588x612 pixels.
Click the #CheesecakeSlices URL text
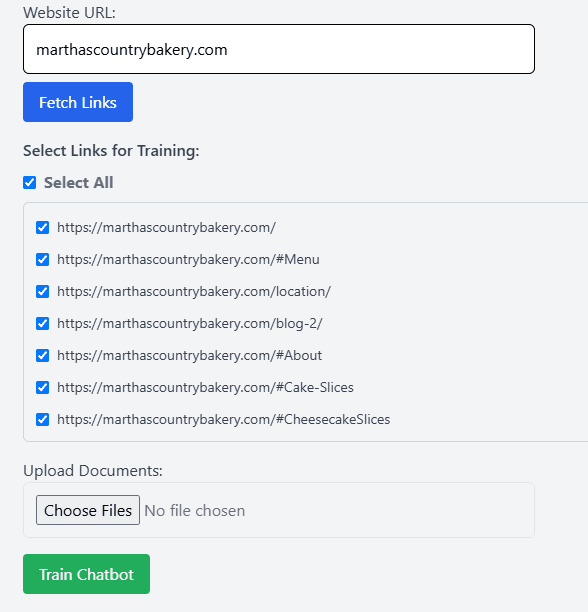224,419
